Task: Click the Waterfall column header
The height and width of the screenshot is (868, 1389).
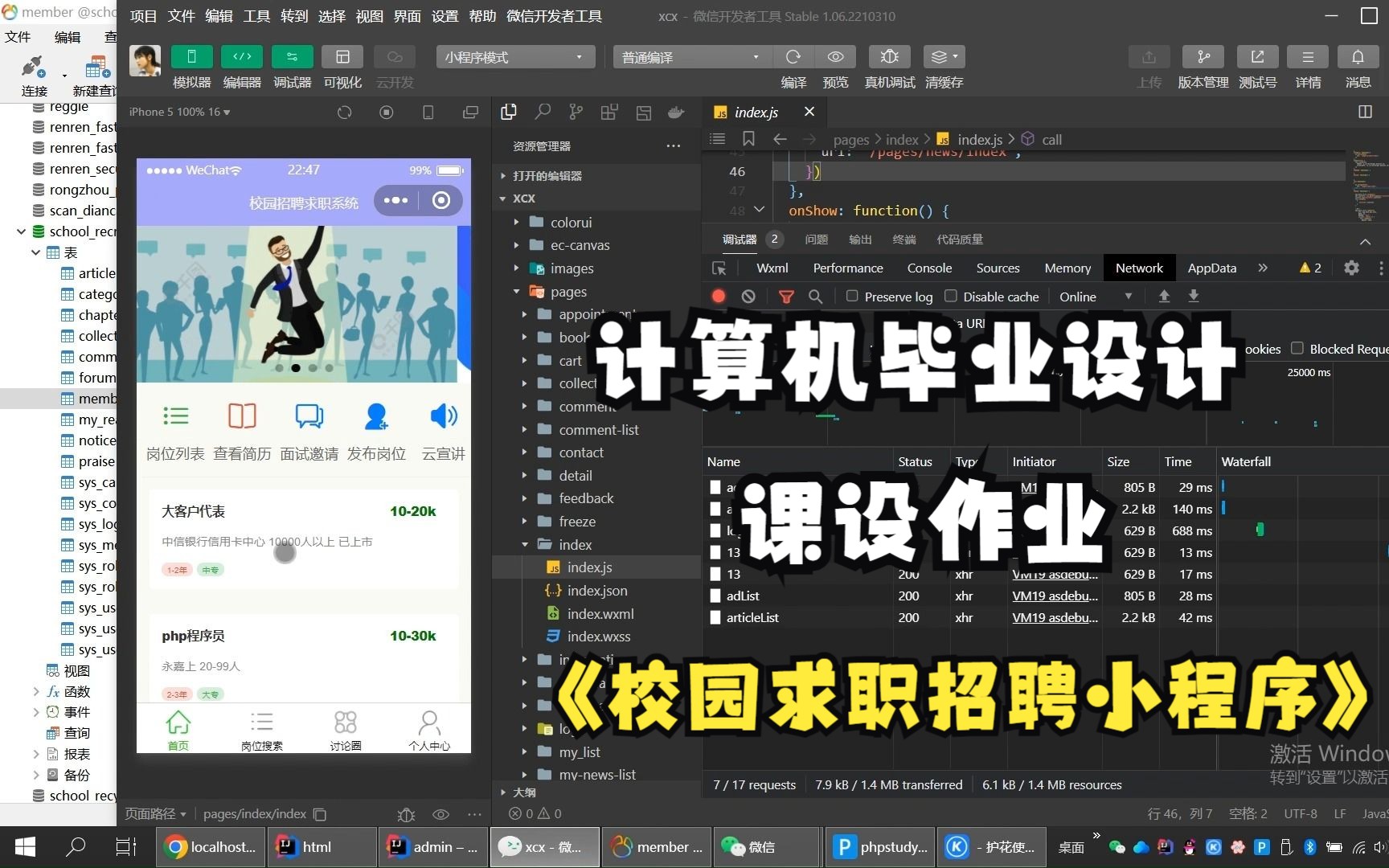Action: click(1246, 461)
